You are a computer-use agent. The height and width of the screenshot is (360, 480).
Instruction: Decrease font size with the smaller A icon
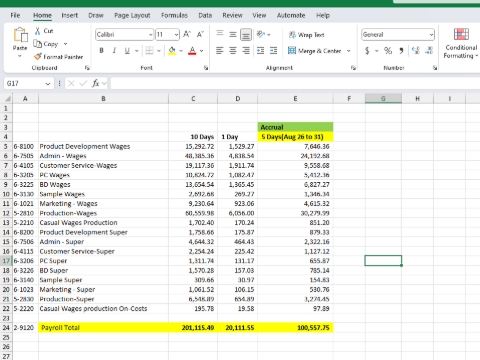pos(200,34)
